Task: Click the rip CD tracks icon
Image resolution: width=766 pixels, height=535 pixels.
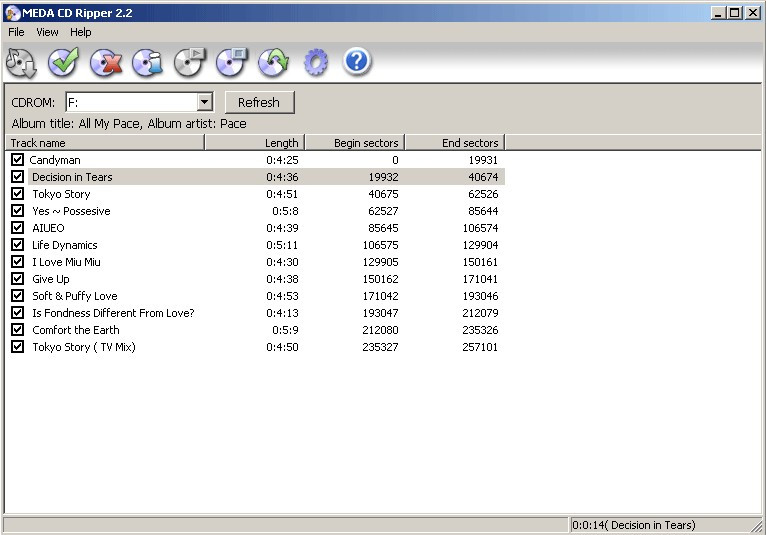Action: pos(21,63)
